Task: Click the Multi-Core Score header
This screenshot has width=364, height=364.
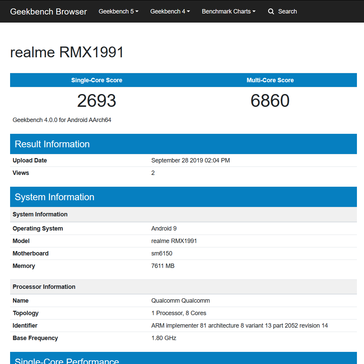Action: [x=270, y=80]
